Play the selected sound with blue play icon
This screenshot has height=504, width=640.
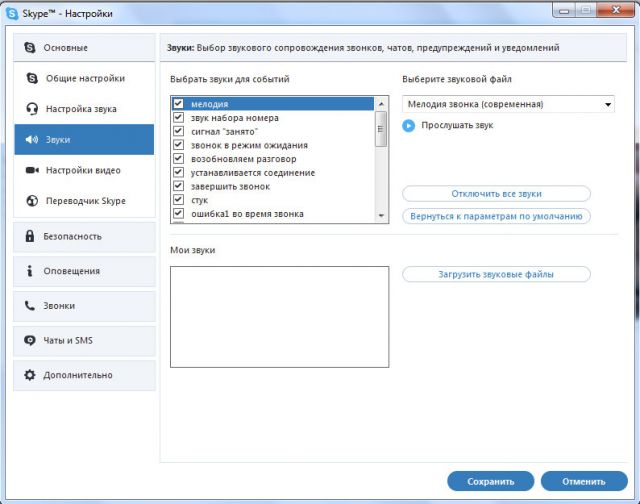(409, 126)
